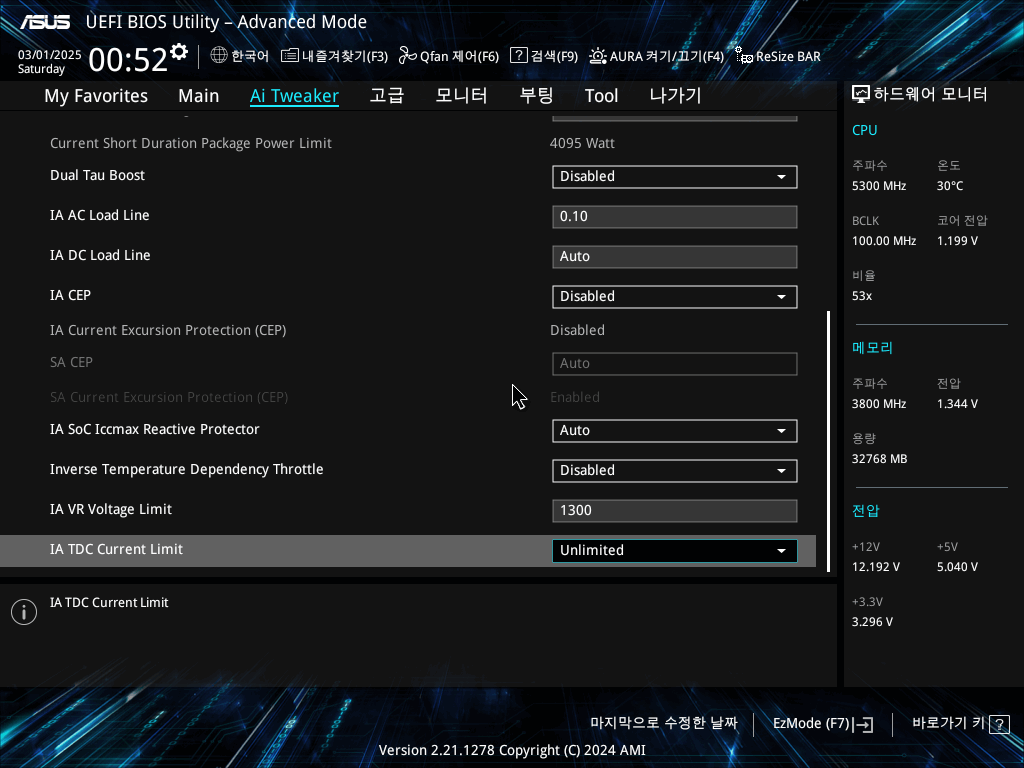Select the Ai Tweaker tab
Viewport: 1024px width, 768px height.
coord(294,96)
